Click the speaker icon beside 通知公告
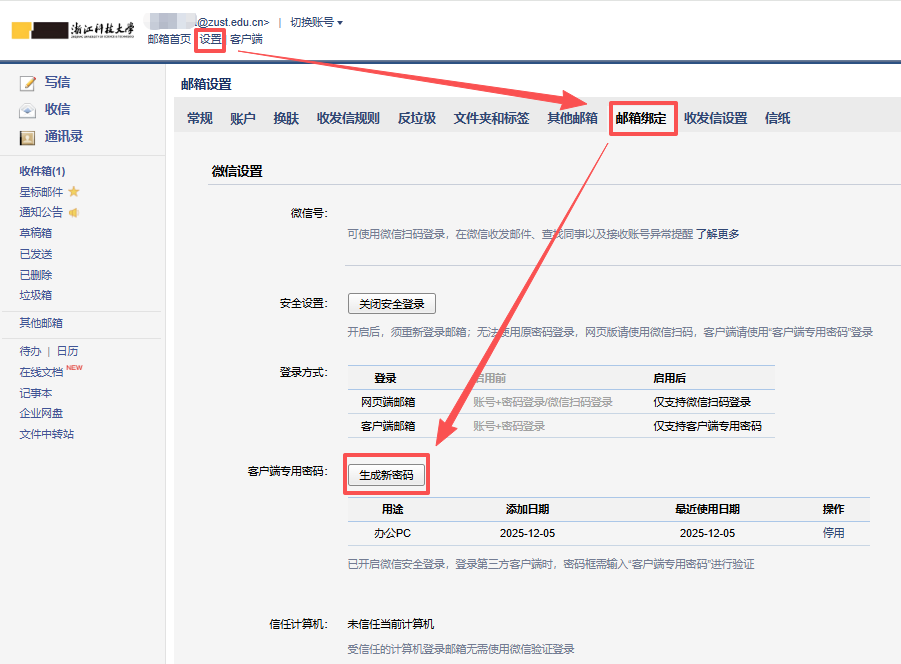Screen dimensions: 901x664 pyautogui.click(x=74, y=212)
